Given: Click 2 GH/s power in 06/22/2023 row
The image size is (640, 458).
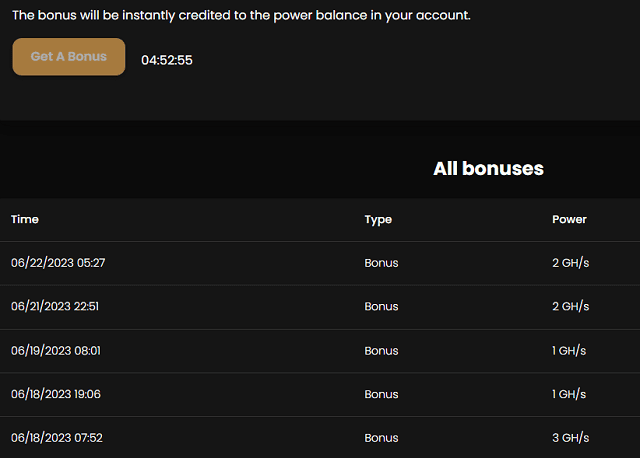Looking at the screenshot, I should coord(571,263).
